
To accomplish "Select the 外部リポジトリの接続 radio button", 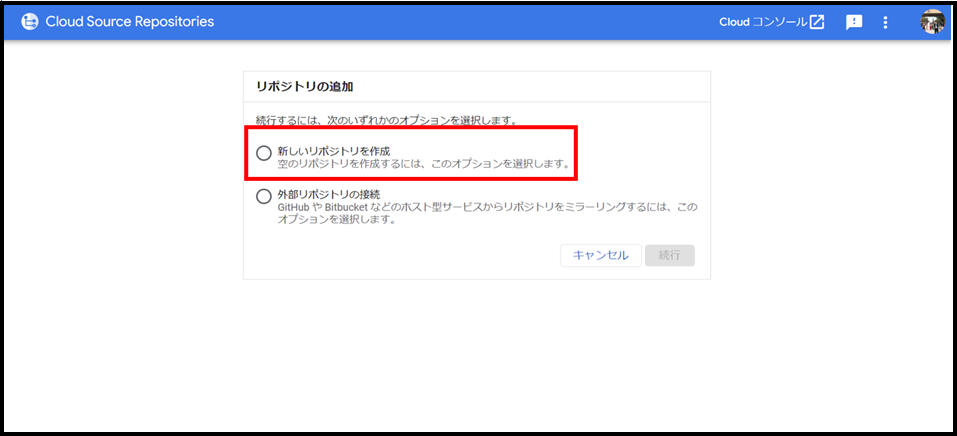I will point(263,196).
